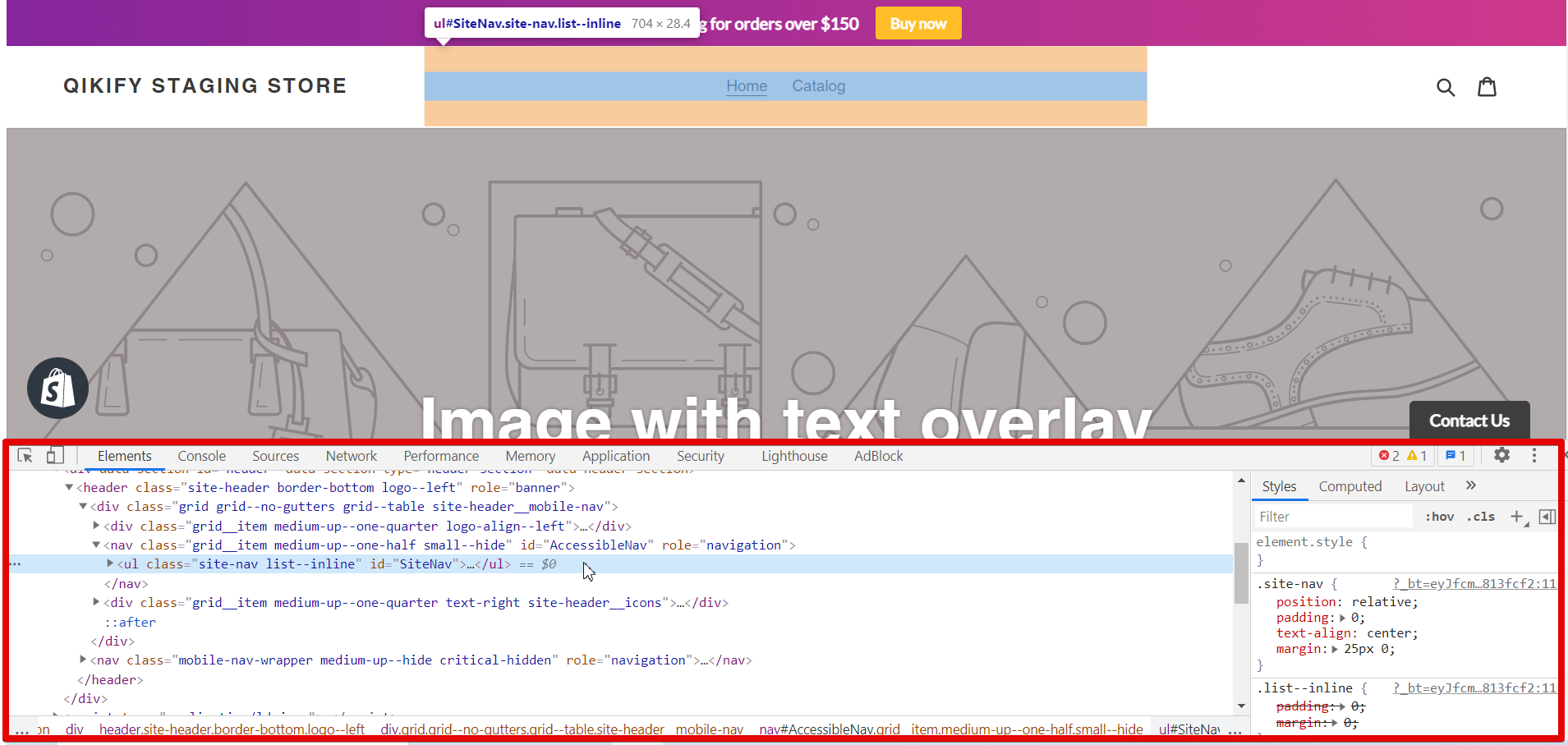Open the Sources tab
This screenshot has width=1568, height=745.
pos(276,456)
